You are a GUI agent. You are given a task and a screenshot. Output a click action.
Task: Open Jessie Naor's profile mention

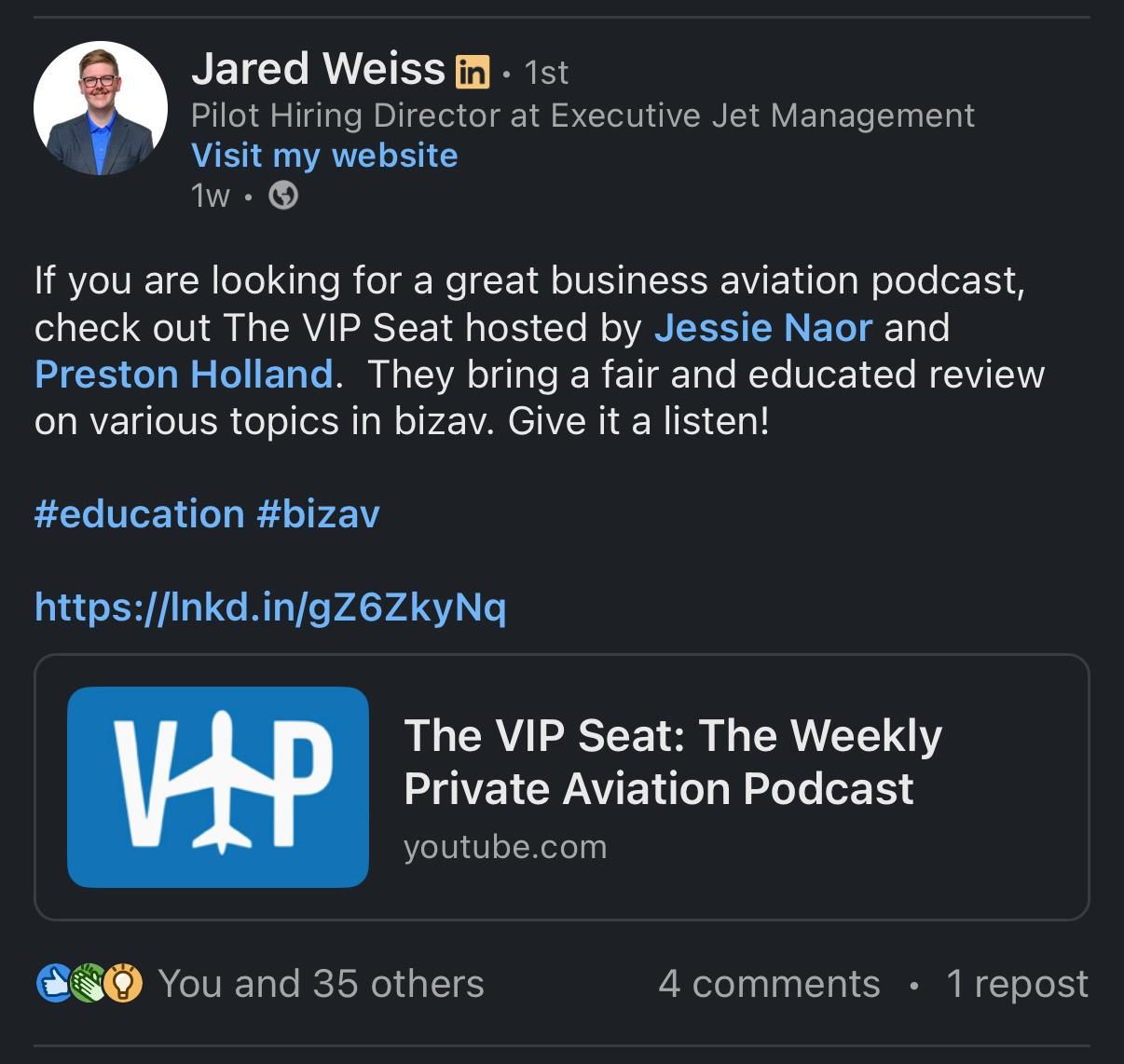pyautogui.click(x=763, y=328)
